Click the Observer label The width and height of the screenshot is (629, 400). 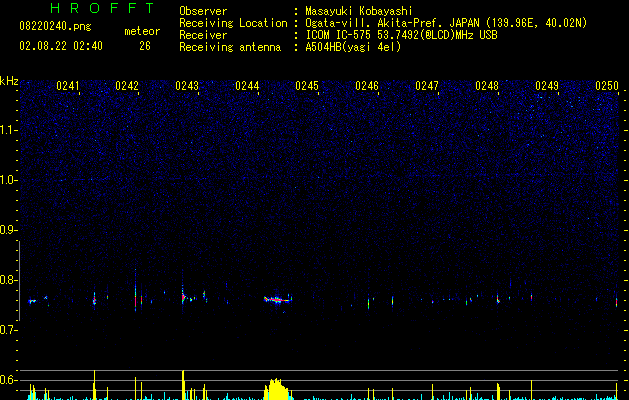coord(203,11)
